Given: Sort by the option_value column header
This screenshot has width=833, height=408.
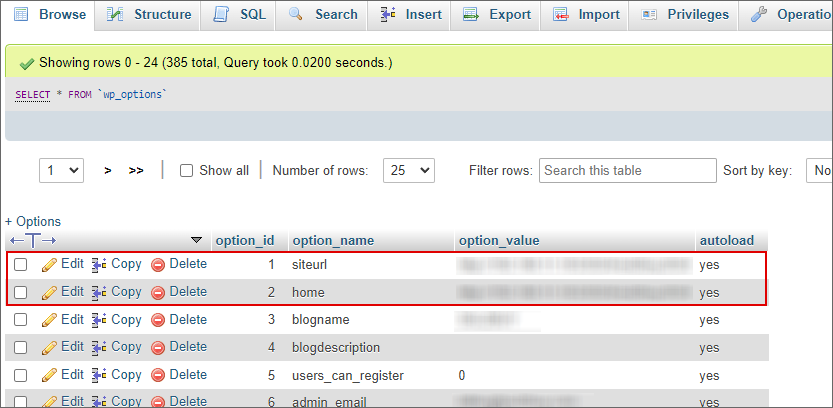Looking at the screenshot, I should pyautogui.click(x=499, y=241).
